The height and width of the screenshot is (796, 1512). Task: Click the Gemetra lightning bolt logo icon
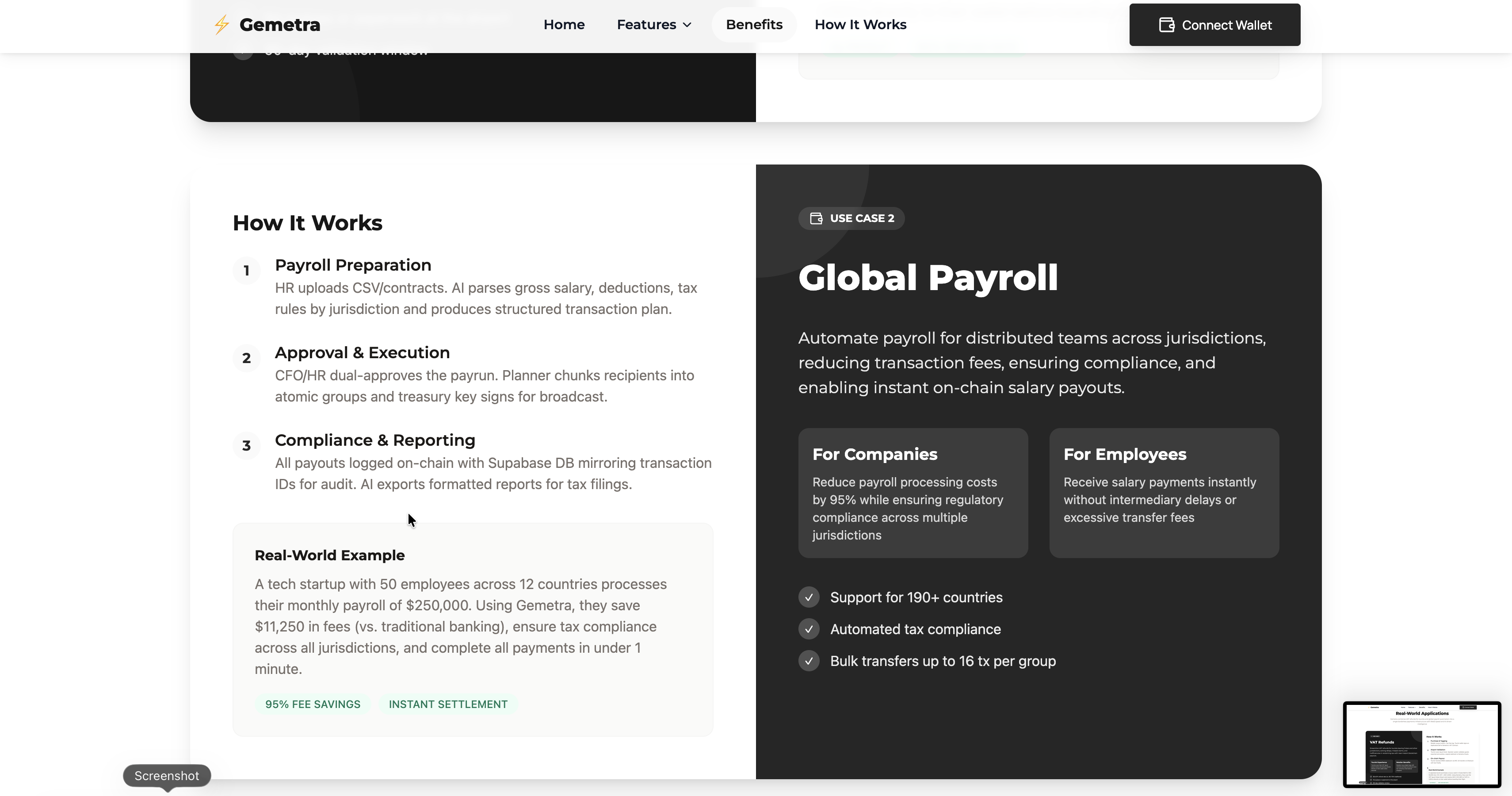[221, 25]
